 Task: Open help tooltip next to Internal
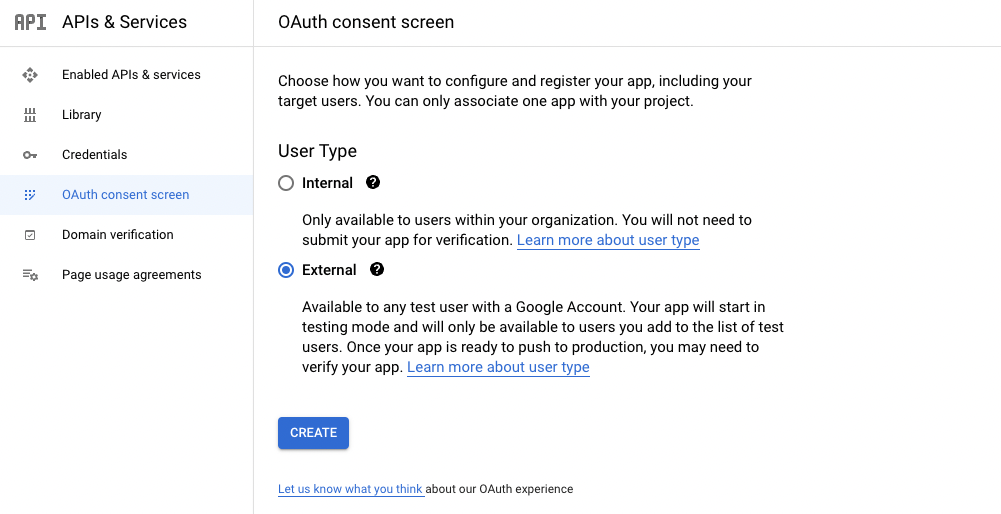(x=373, y=183)
